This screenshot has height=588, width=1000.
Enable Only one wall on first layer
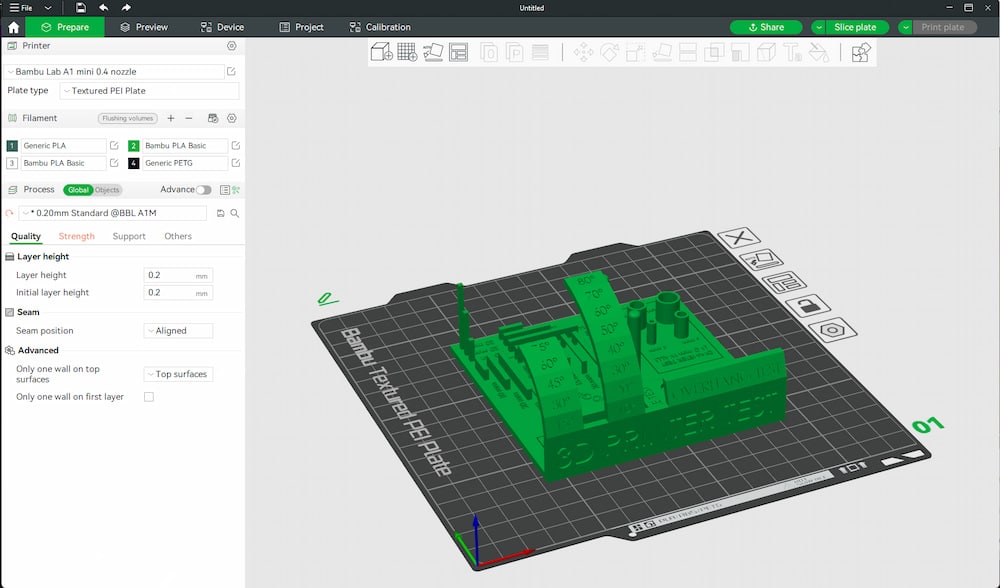point(149,397)
